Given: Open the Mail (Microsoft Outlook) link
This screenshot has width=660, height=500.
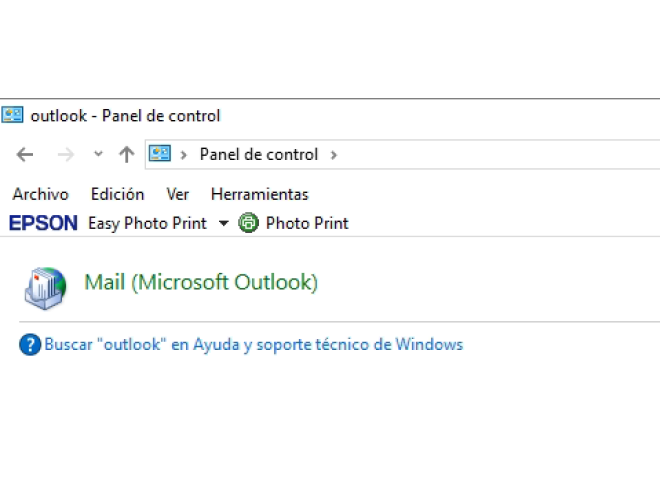Looking at the screenshot, I should click(201, 282).
